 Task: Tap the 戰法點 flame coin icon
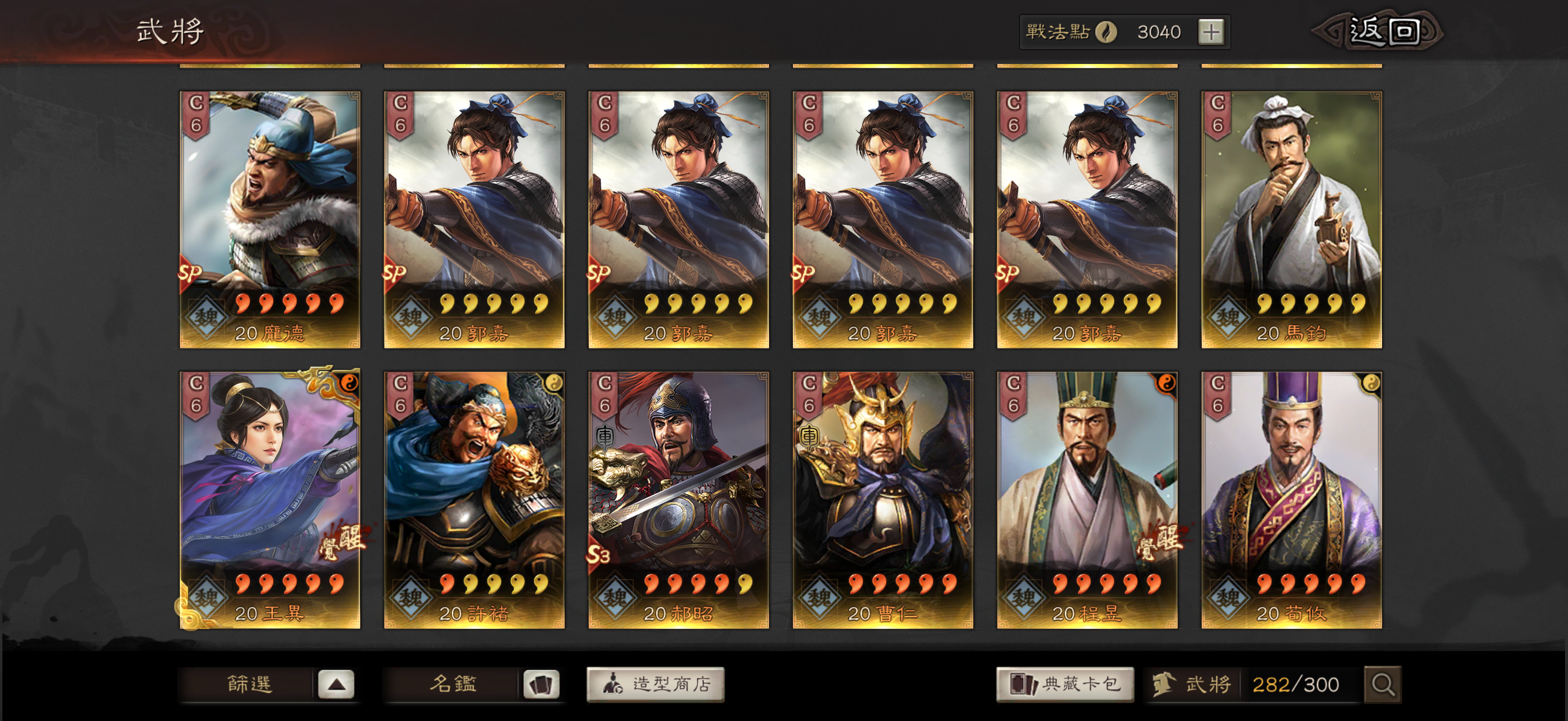coord(1106,32)
